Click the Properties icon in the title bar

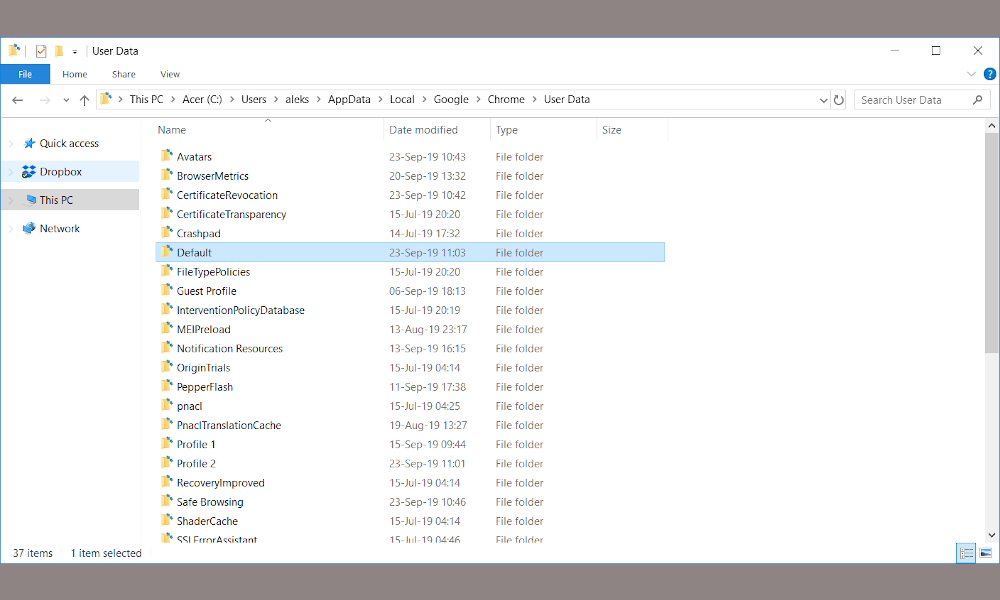click(x=41, y=51)
